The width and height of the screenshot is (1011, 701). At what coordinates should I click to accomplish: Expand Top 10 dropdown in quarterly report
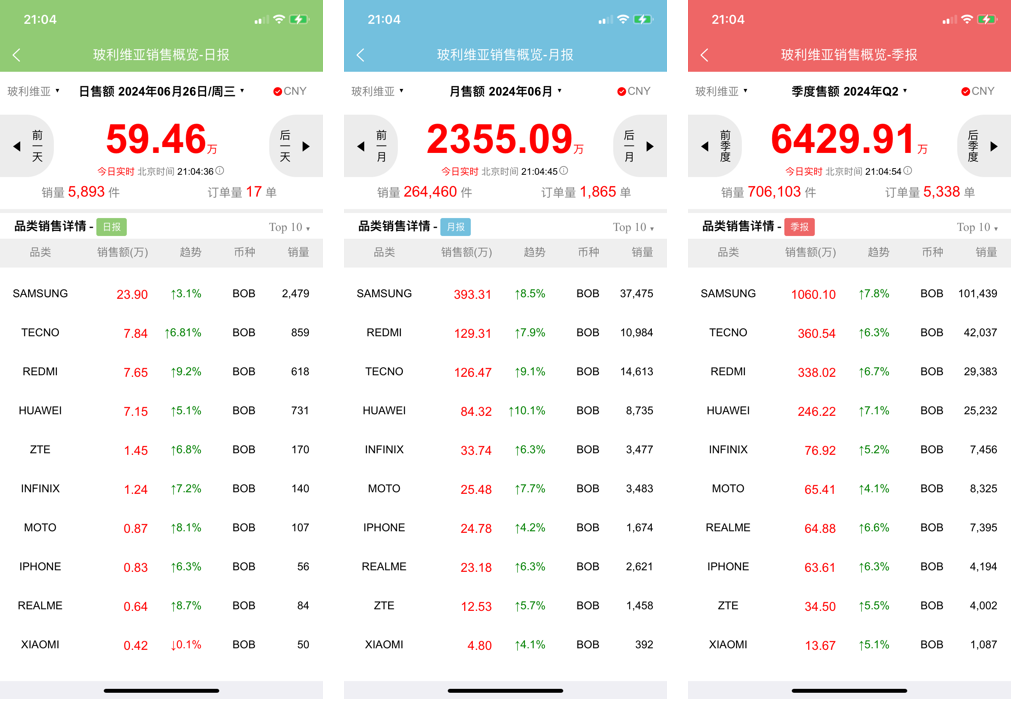[977, 227]
